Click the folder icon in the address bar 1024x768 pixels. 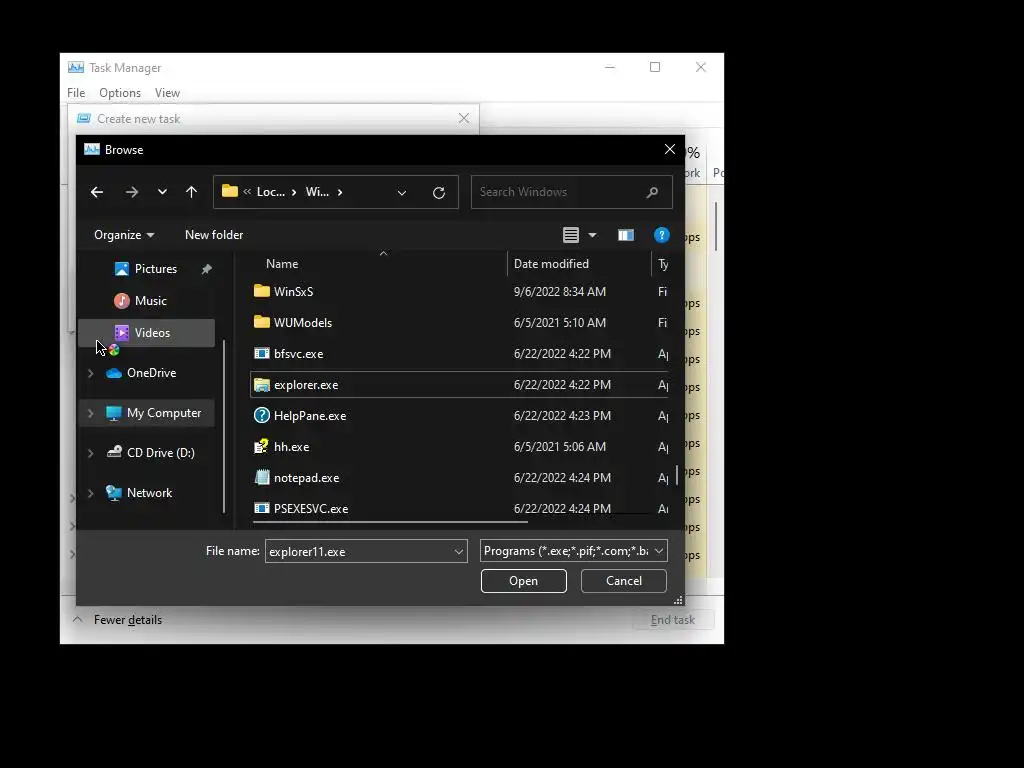[230, 191]
